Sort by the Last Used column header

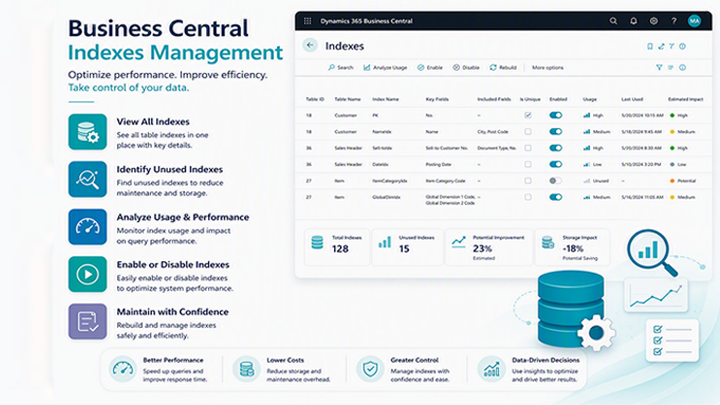click(632, 99)
